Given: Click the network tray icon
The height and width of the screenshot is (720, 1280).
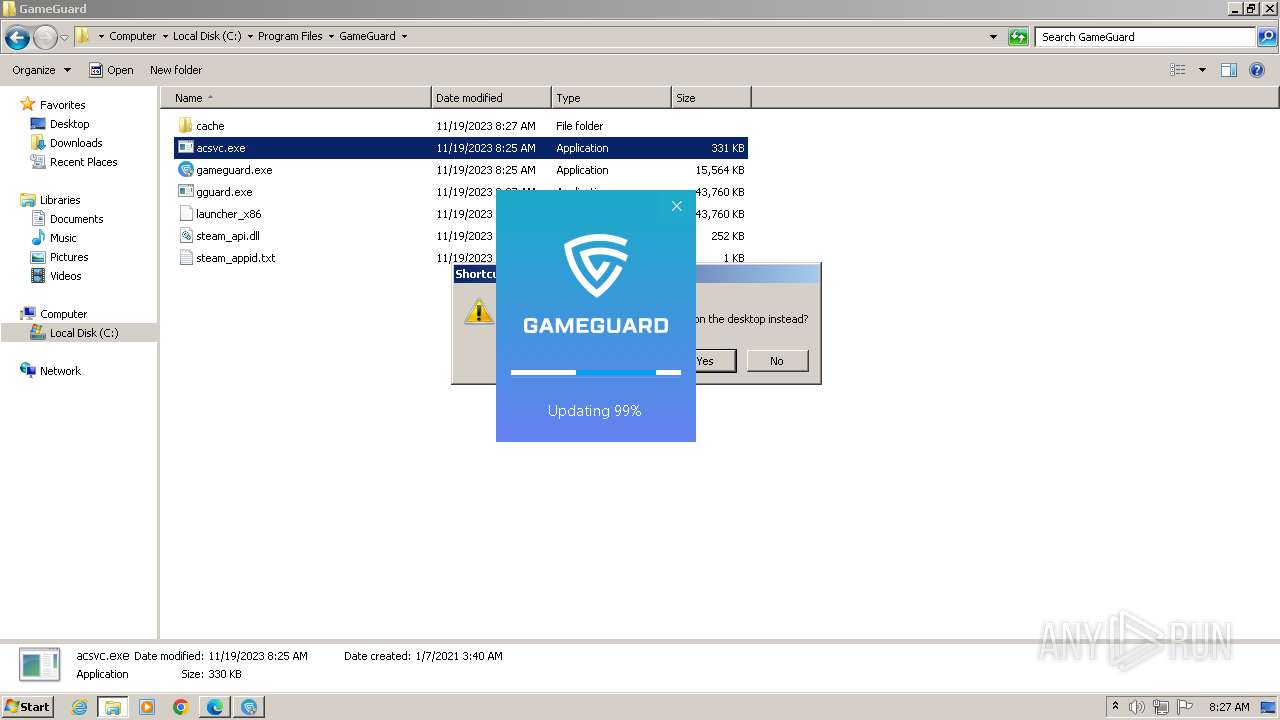Looking at the screenshot, I should [1161, 707].
